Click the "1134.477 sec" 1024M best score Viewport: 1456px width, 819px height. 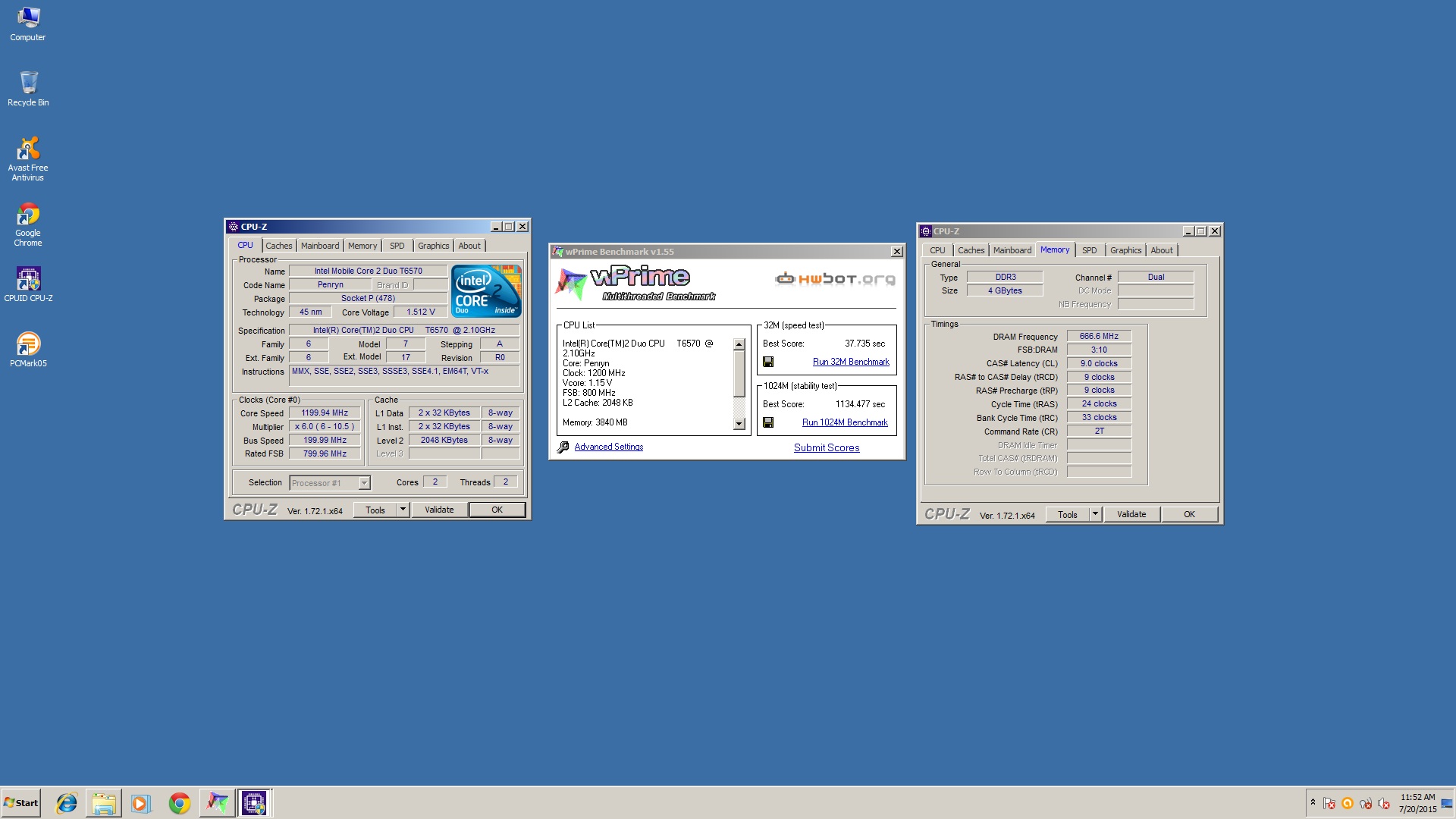coord(860,405)
